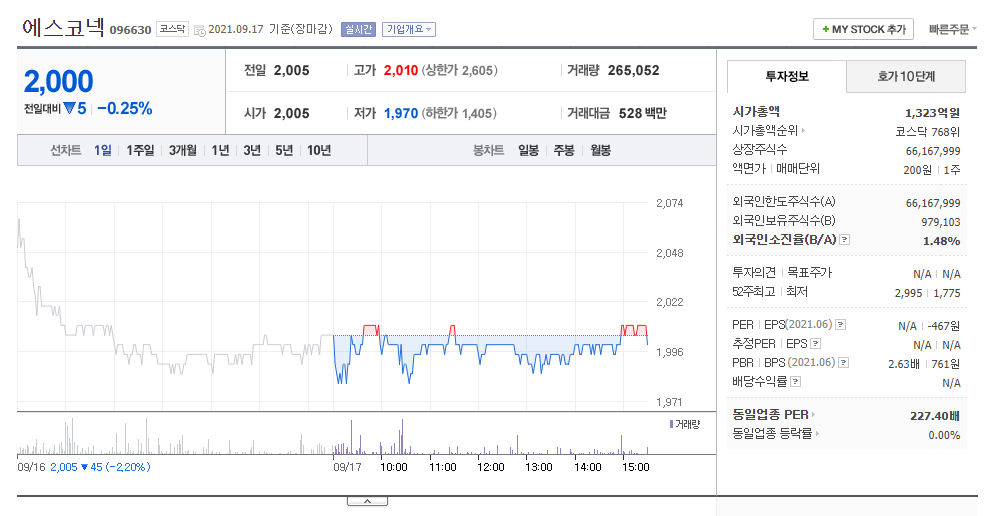This screenshot has width=992, height=516.
Task: Click the down arrow next to 전일대비 5
Action: (x=69, y=108)
